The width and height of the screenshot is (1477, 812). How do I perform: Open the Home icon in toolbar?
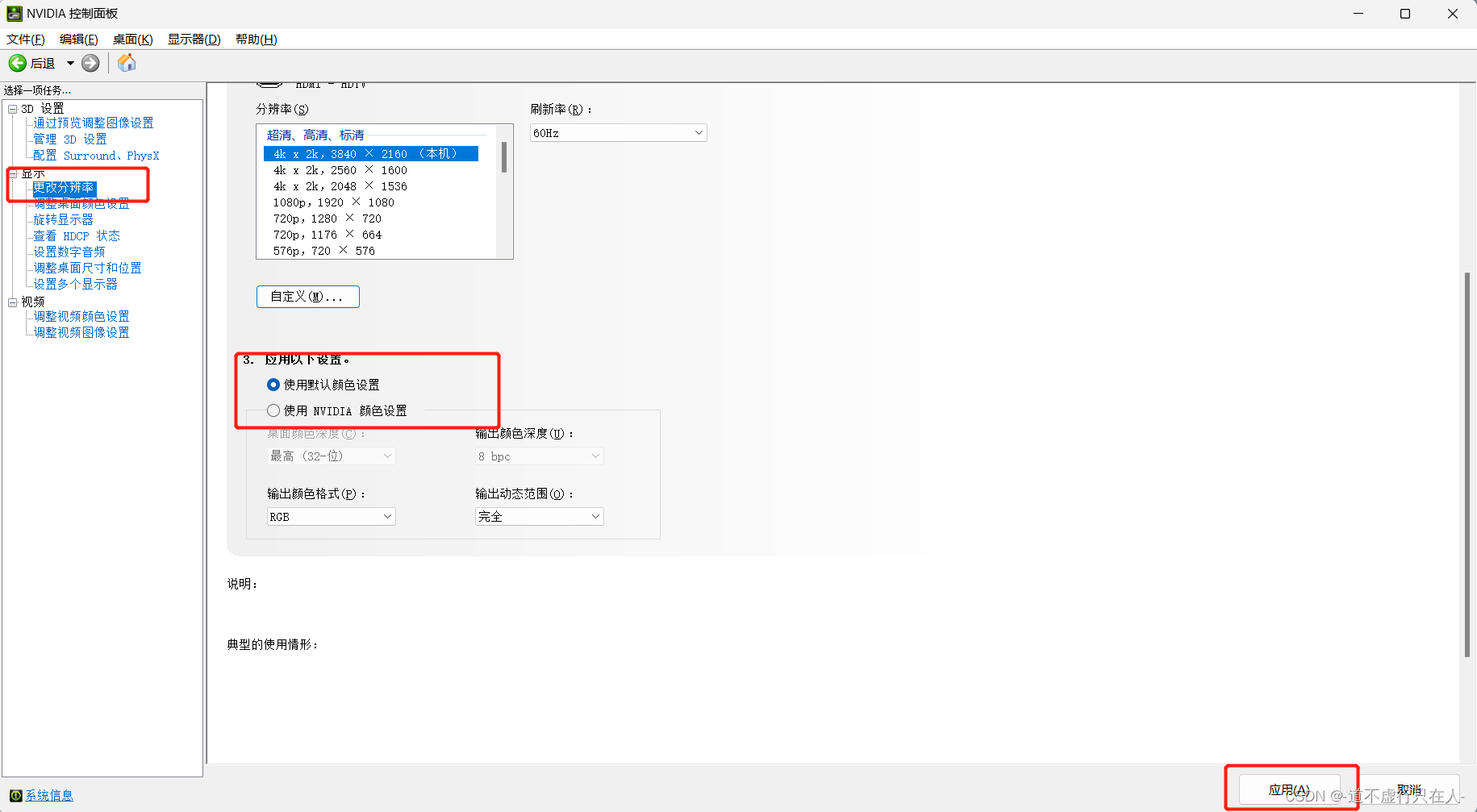tap(127, 63)
